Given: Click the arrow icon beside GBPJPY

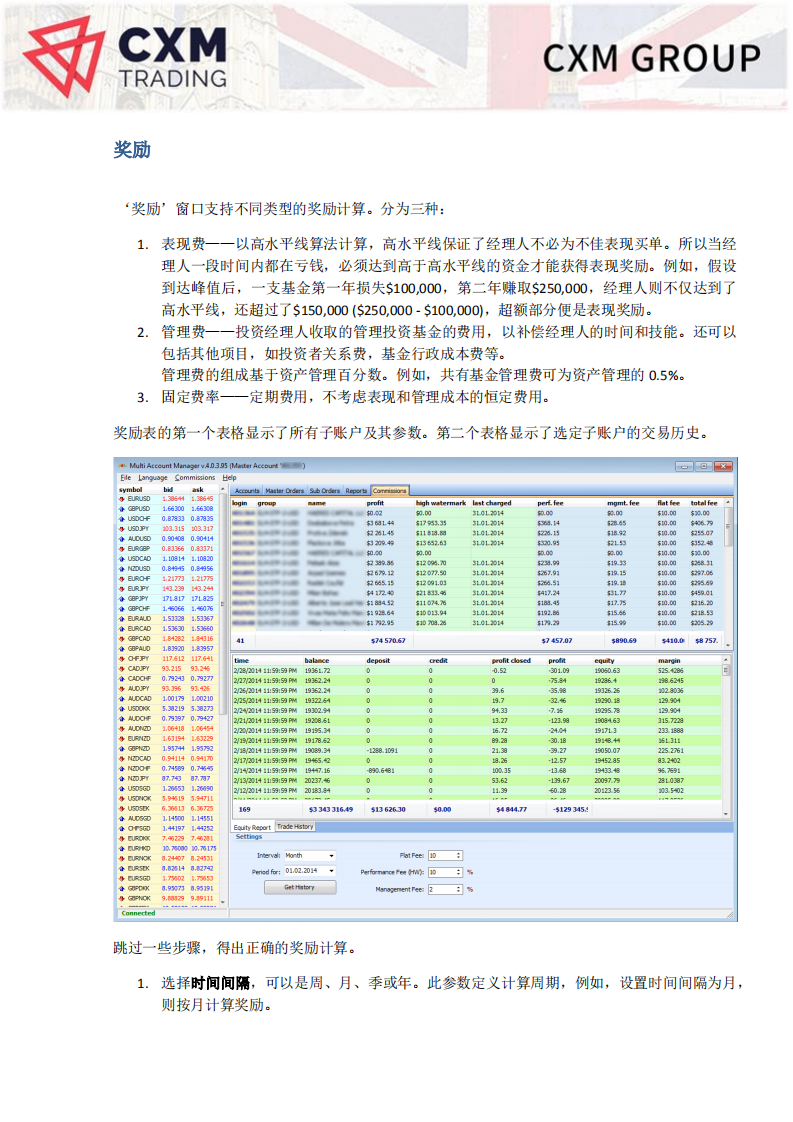Looking at the screenshot, I should pos(122,599).
